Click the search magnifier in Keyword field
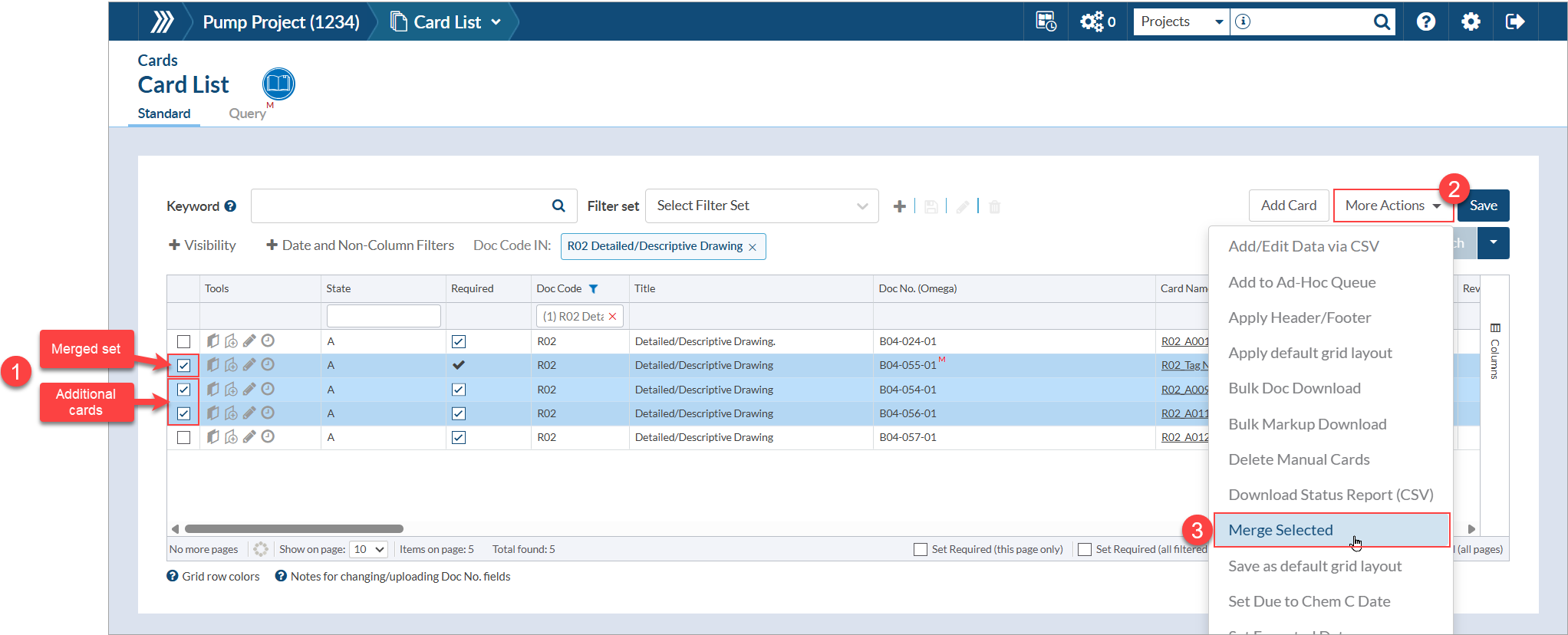1568x635 pixels. [x=558, y=206]
